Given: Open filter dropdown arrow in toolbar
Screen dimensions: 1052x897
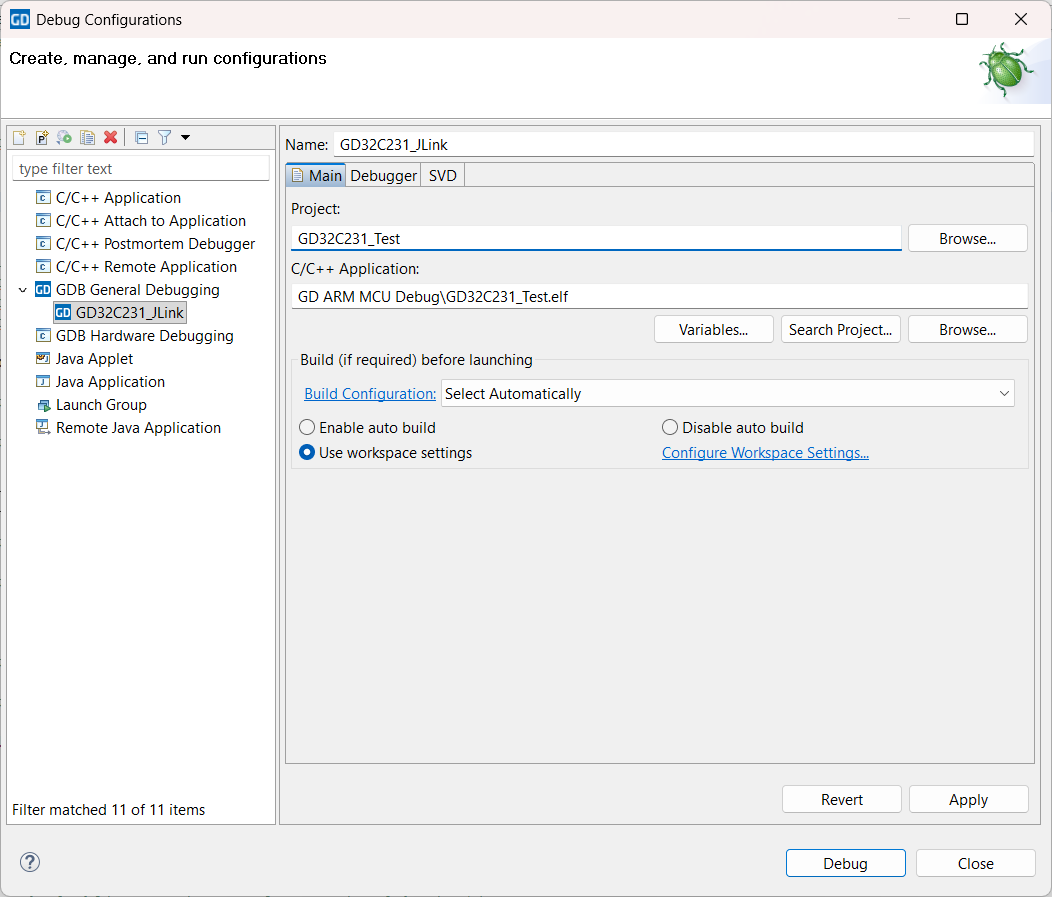Looking at the screenshot, I should (x=185, y=137).
